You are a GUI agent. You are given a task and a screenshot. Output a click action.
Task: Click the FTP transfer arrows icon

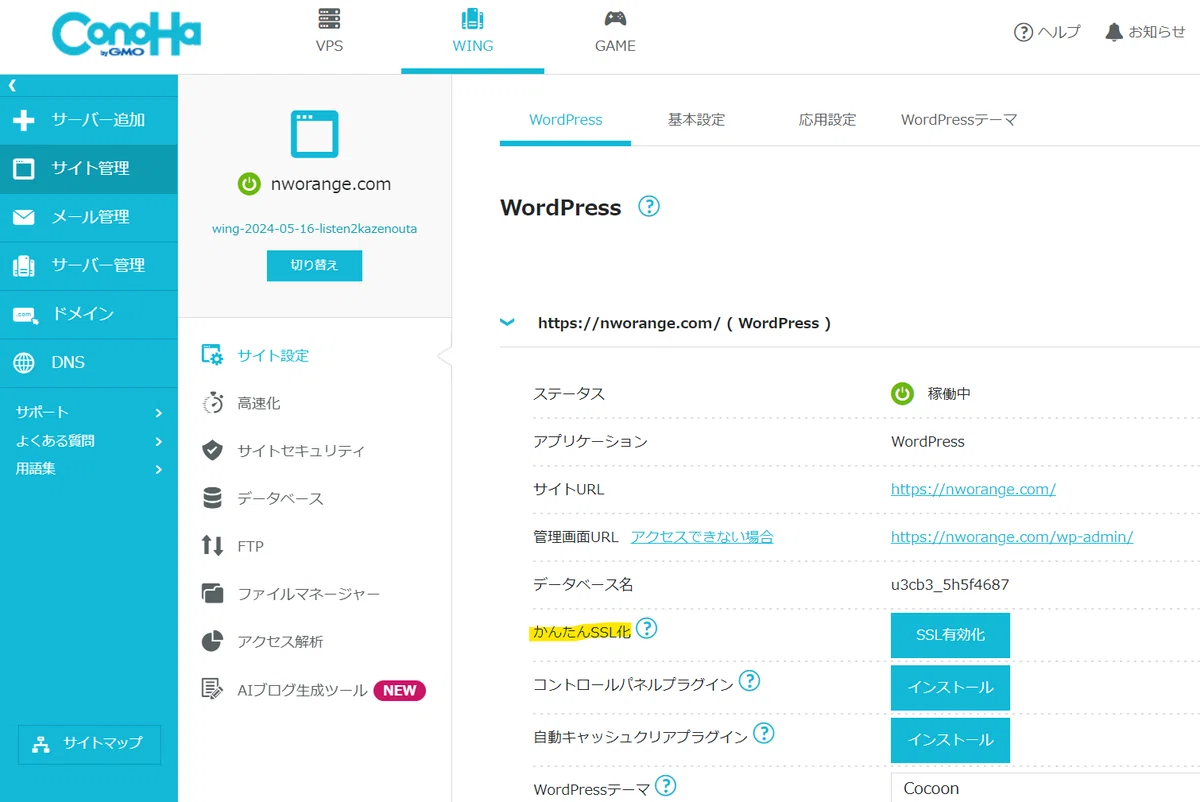[212, 546]
